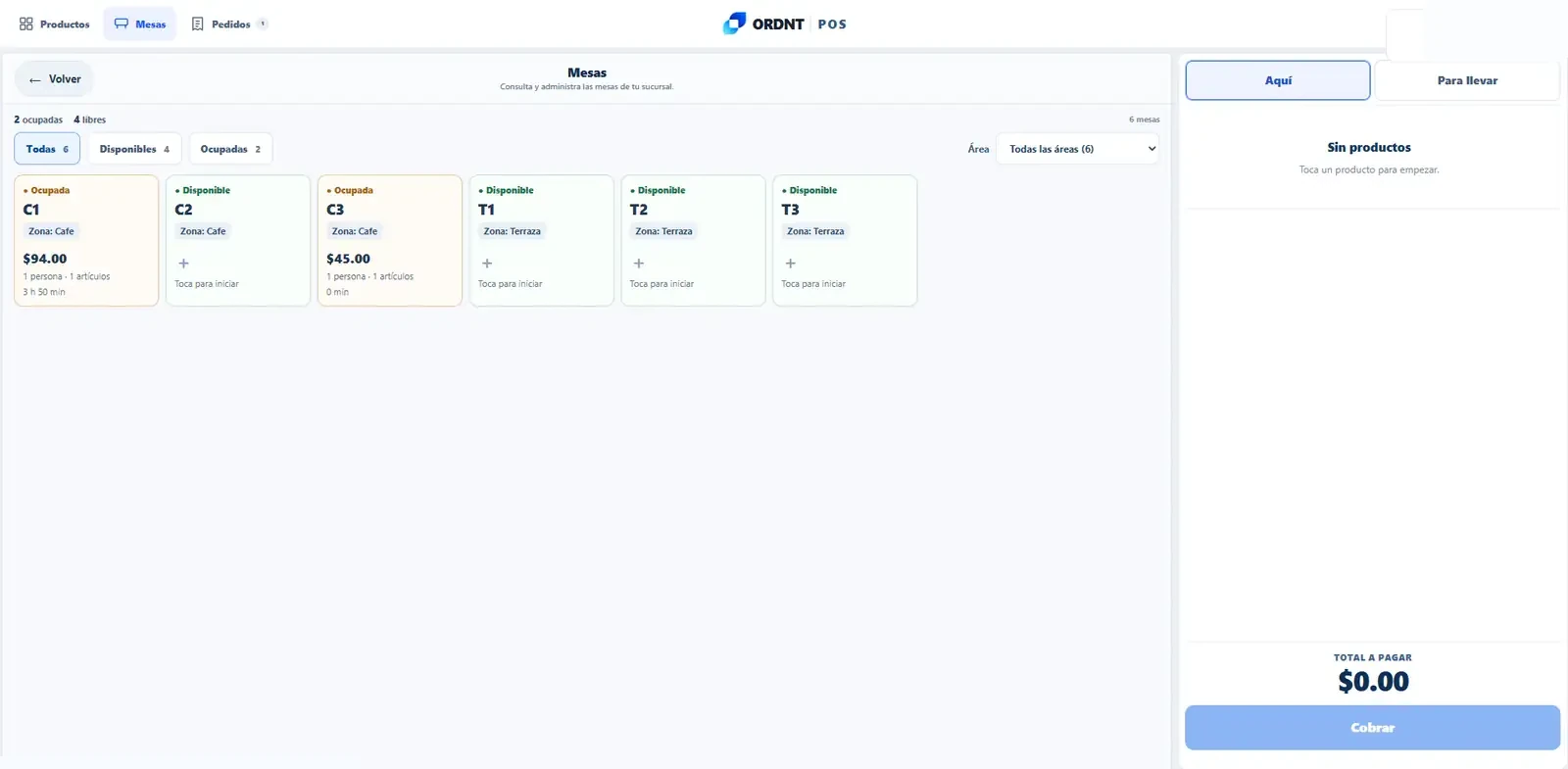Click the plus icon on table T1
This screenshot has width=1568, height=769.
487,264
